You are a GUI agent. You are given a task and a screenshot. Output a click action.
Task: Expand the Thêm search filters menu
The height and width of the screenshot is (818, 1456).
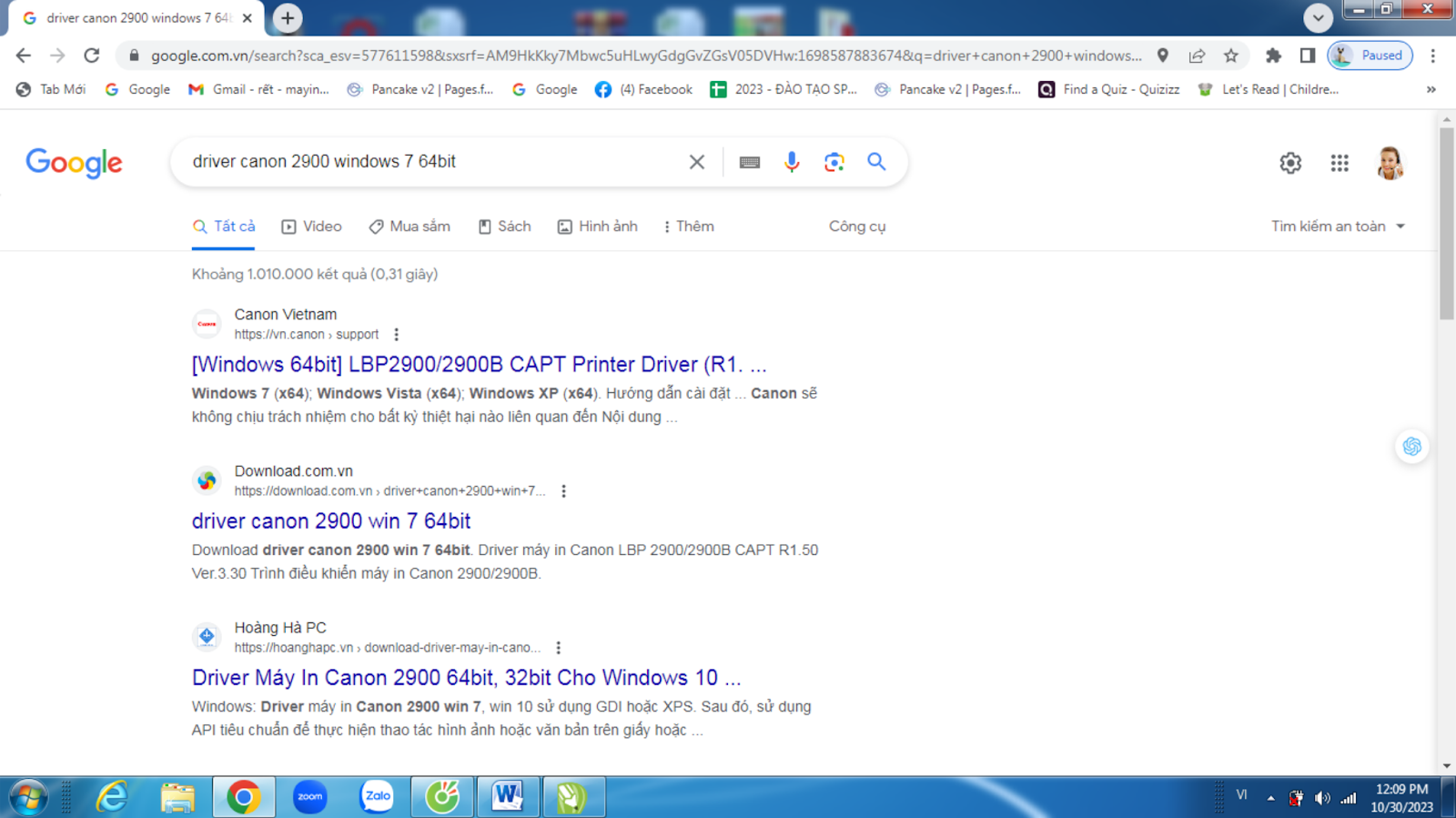pos(689,227)
